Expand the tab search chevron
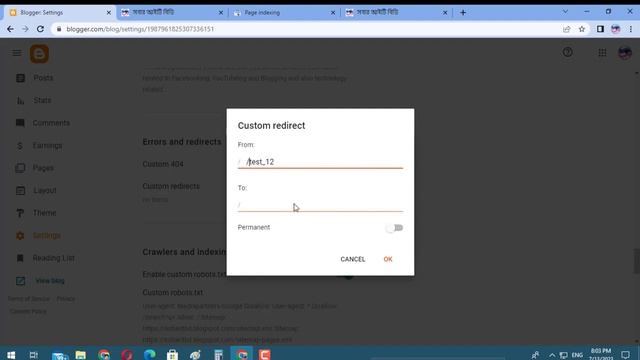Image resolution: width=640 pixels, height=360 pixels. tap(565, 11)
